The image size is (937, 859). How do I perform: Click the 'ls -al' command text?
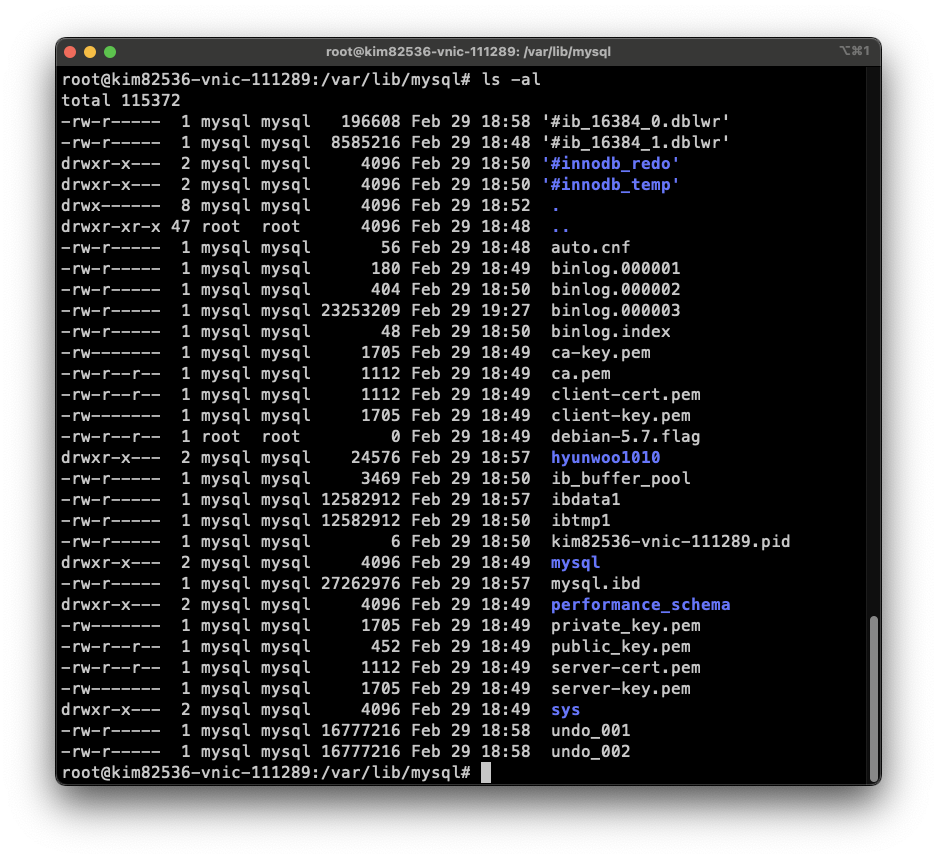511,80
